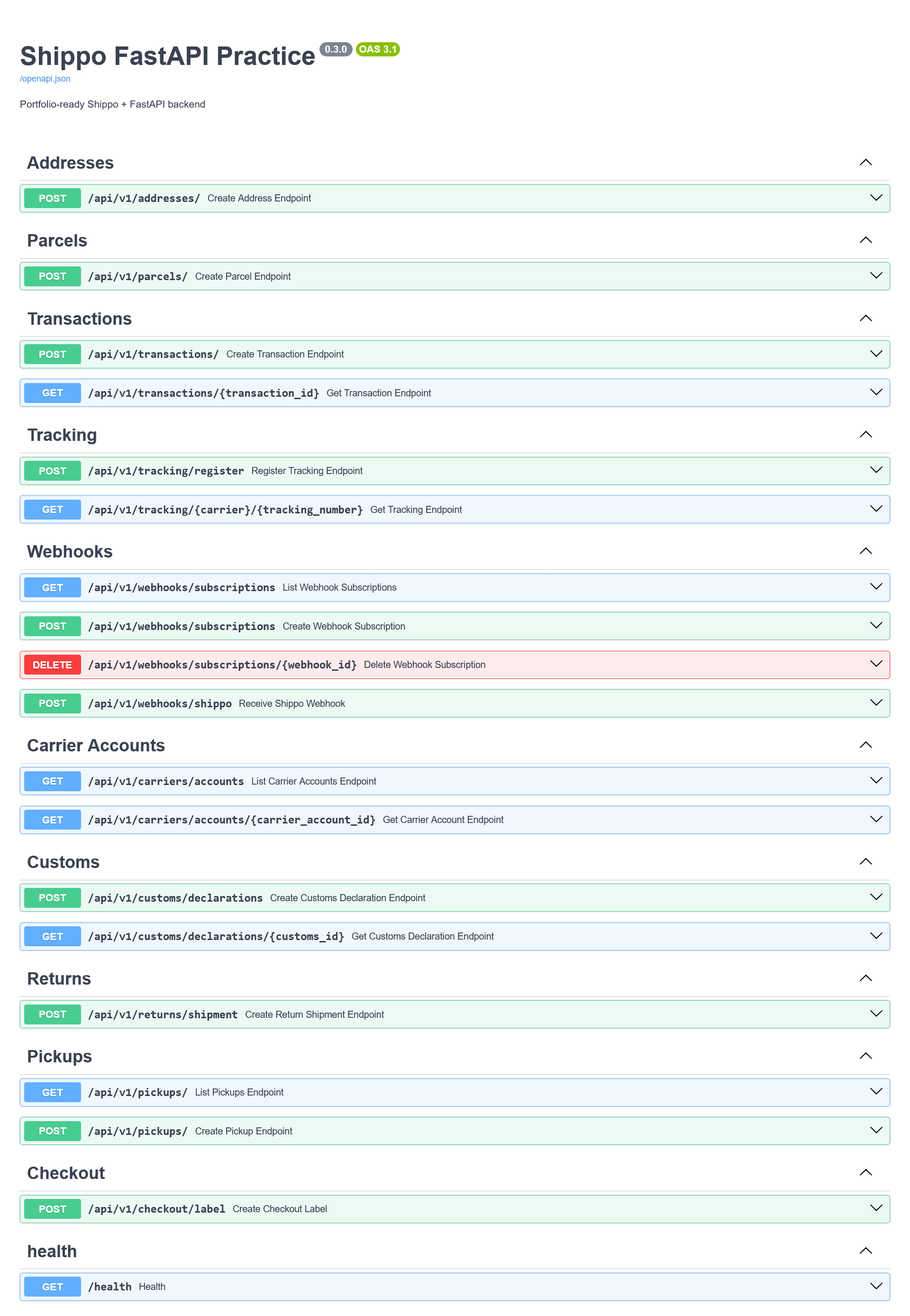Collapse the Transactions section chevron
The width and height of the screenshot is (910, 1316).
point(865,318)
